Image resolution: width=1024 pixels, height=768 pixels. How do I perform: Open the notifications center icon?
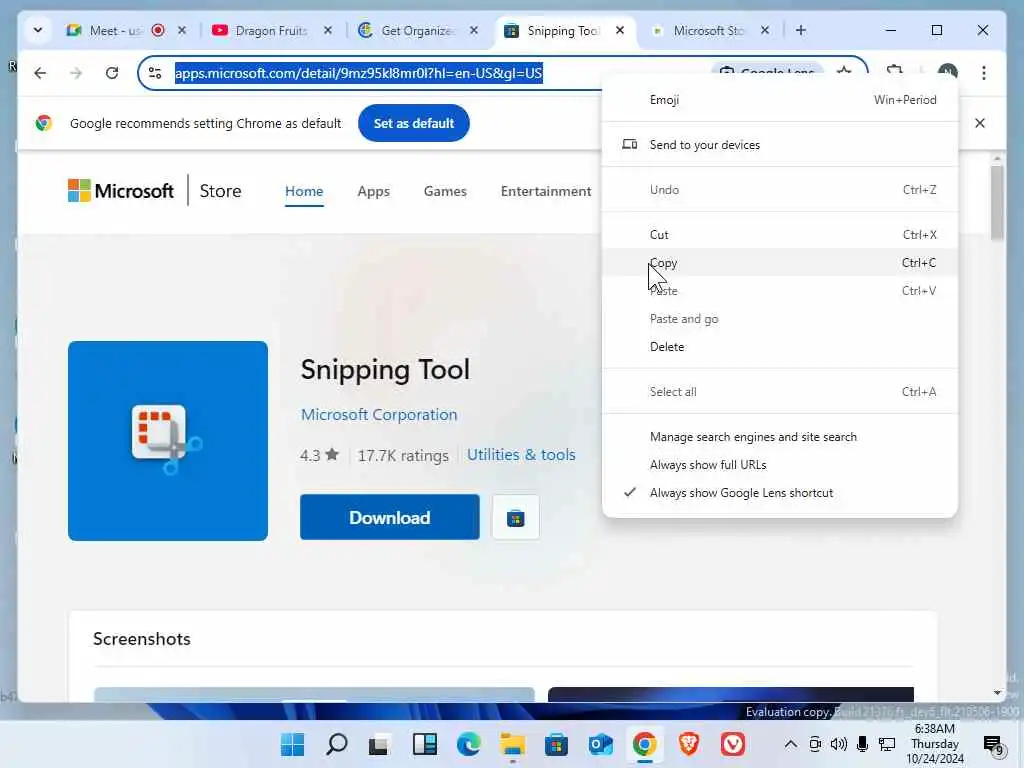[993, 745]
